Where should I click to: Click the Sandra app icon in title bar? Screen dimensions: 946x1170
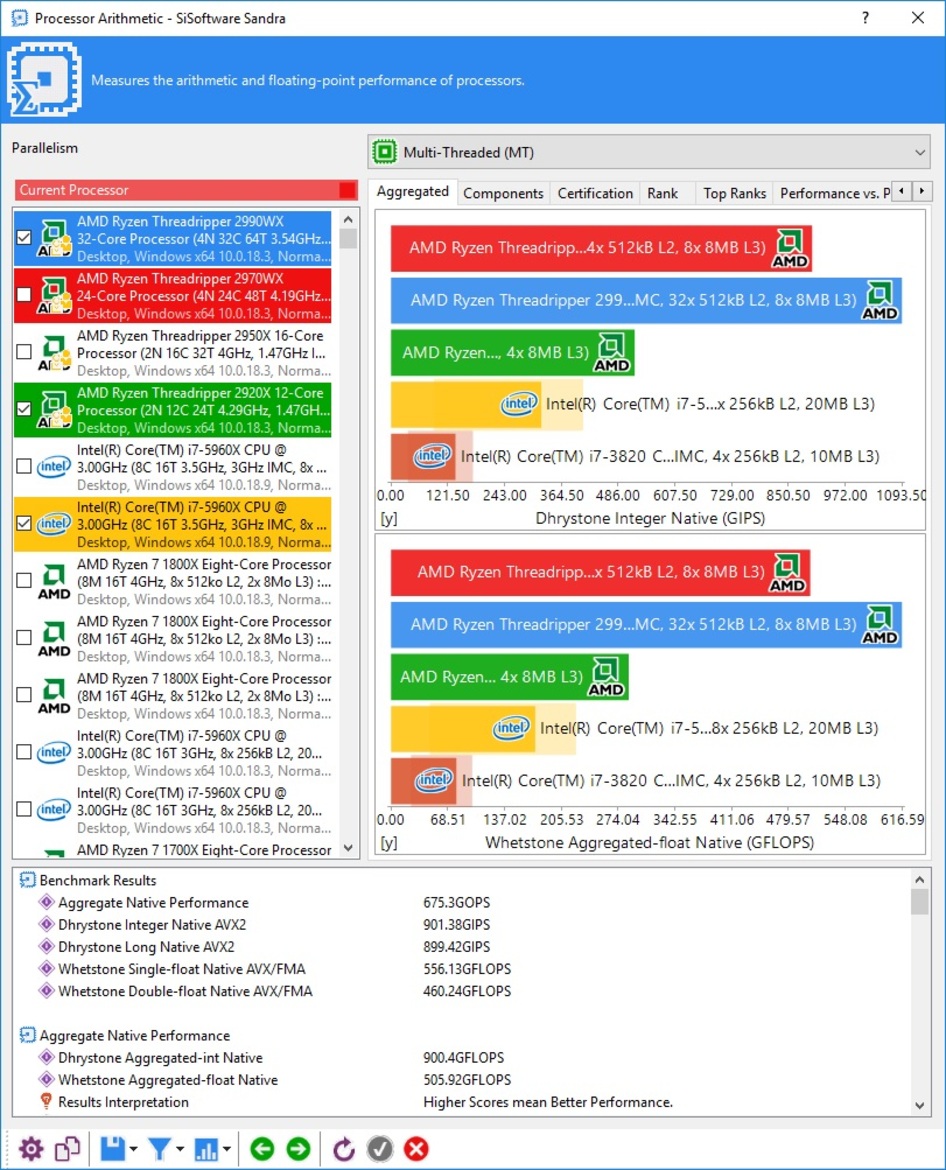point(19,18)
